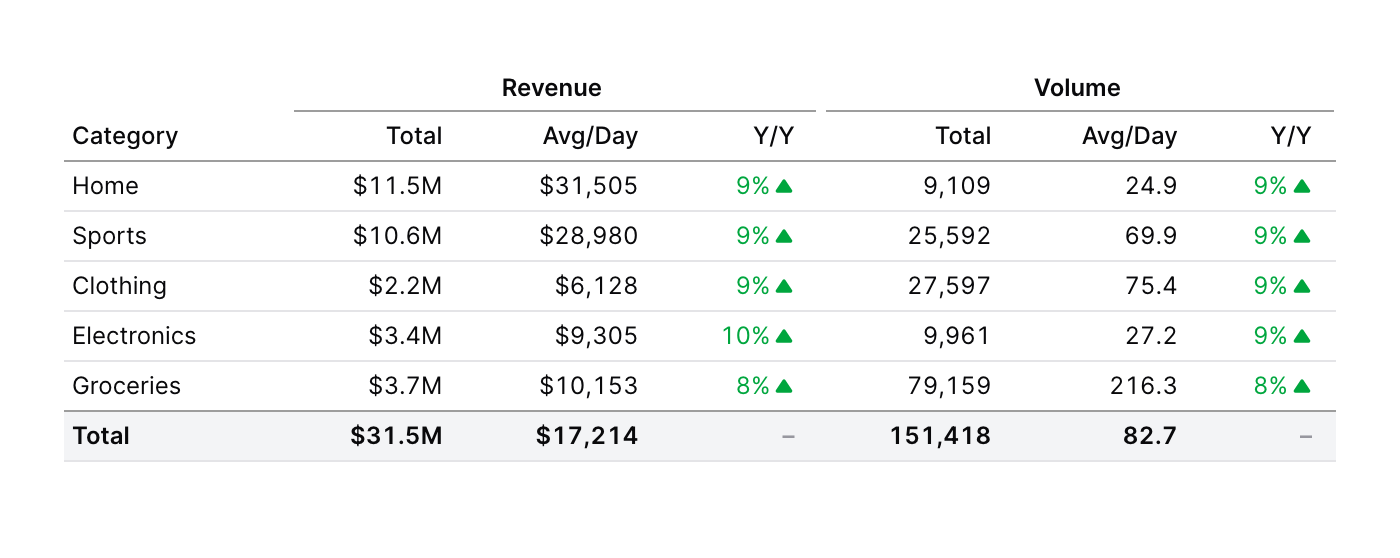Click the Groceries volume Y/Y up arrow
Viewport: 1400px width, 558px height.
[1301, 386]
